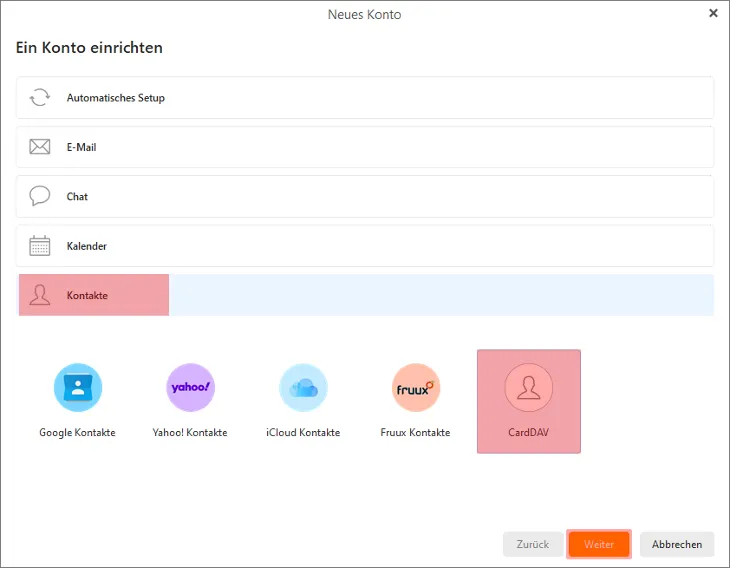Screen dimensions: 730x568
Task: Click the Fruux Kontakte label
Action: [x=415, y=433]
